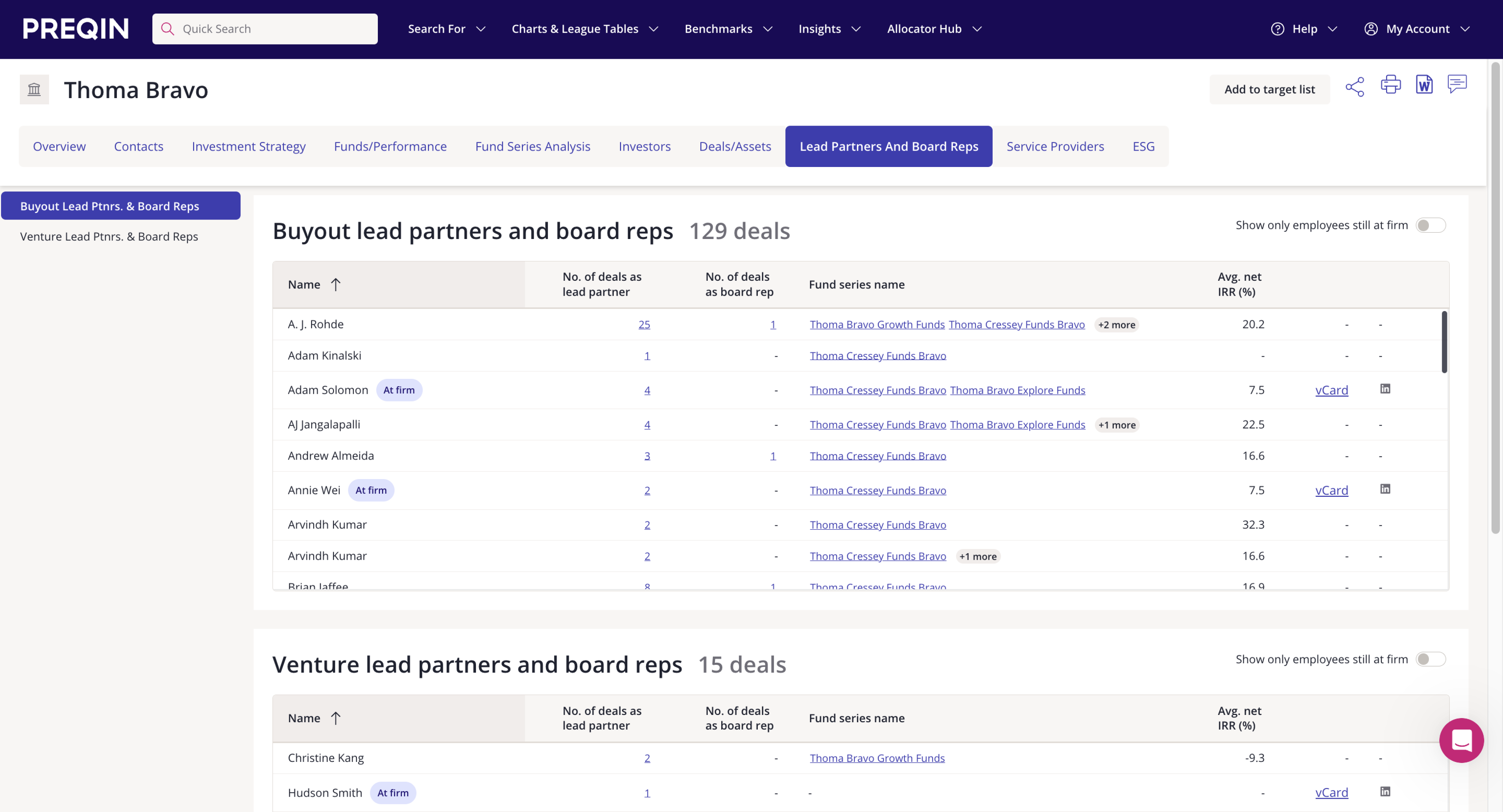
Task: Click the 'At firm' badge beside Annie Wei
Action: point(371,491)
